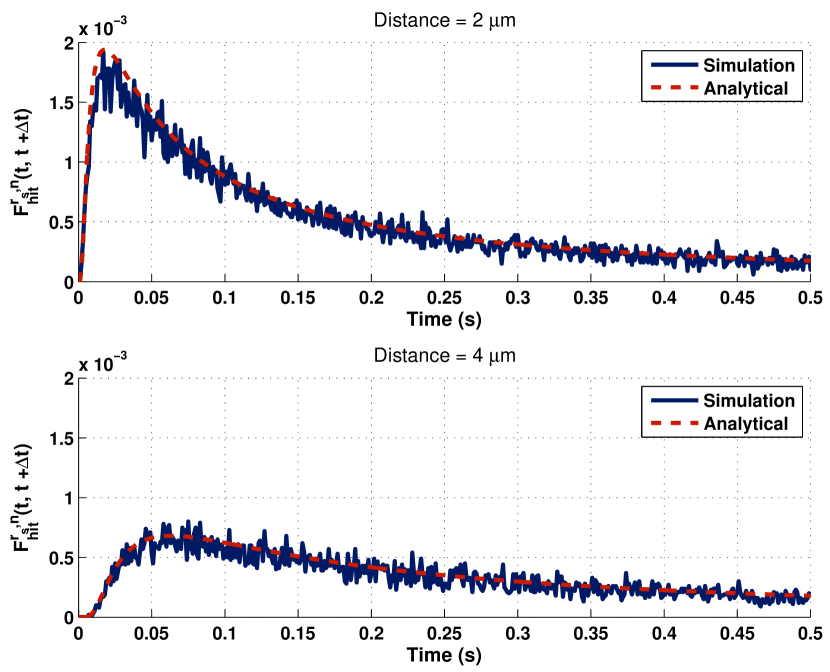The height and width of the screenshot is (672, 830).
Task: Click y-axis tick '1' of top plot
Action: click(69, 163)
